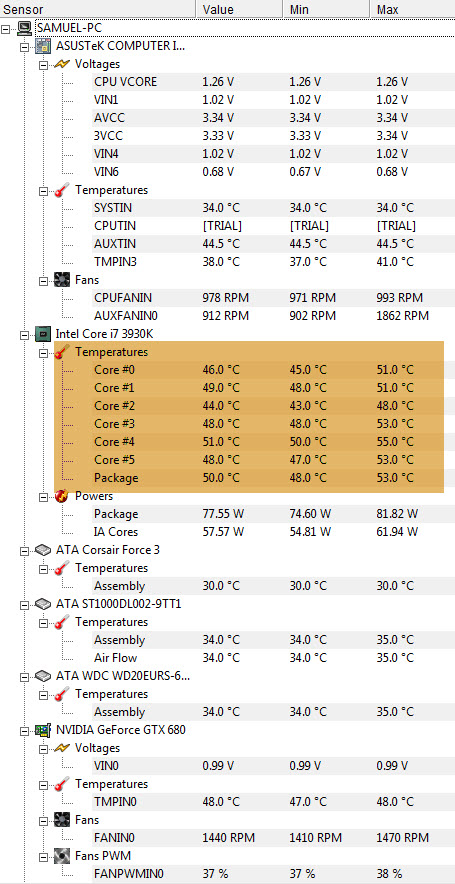Click the Intel Core i7 3930K chip icon
The height and width of the screenshot is (884, 455).
(43, 334)
